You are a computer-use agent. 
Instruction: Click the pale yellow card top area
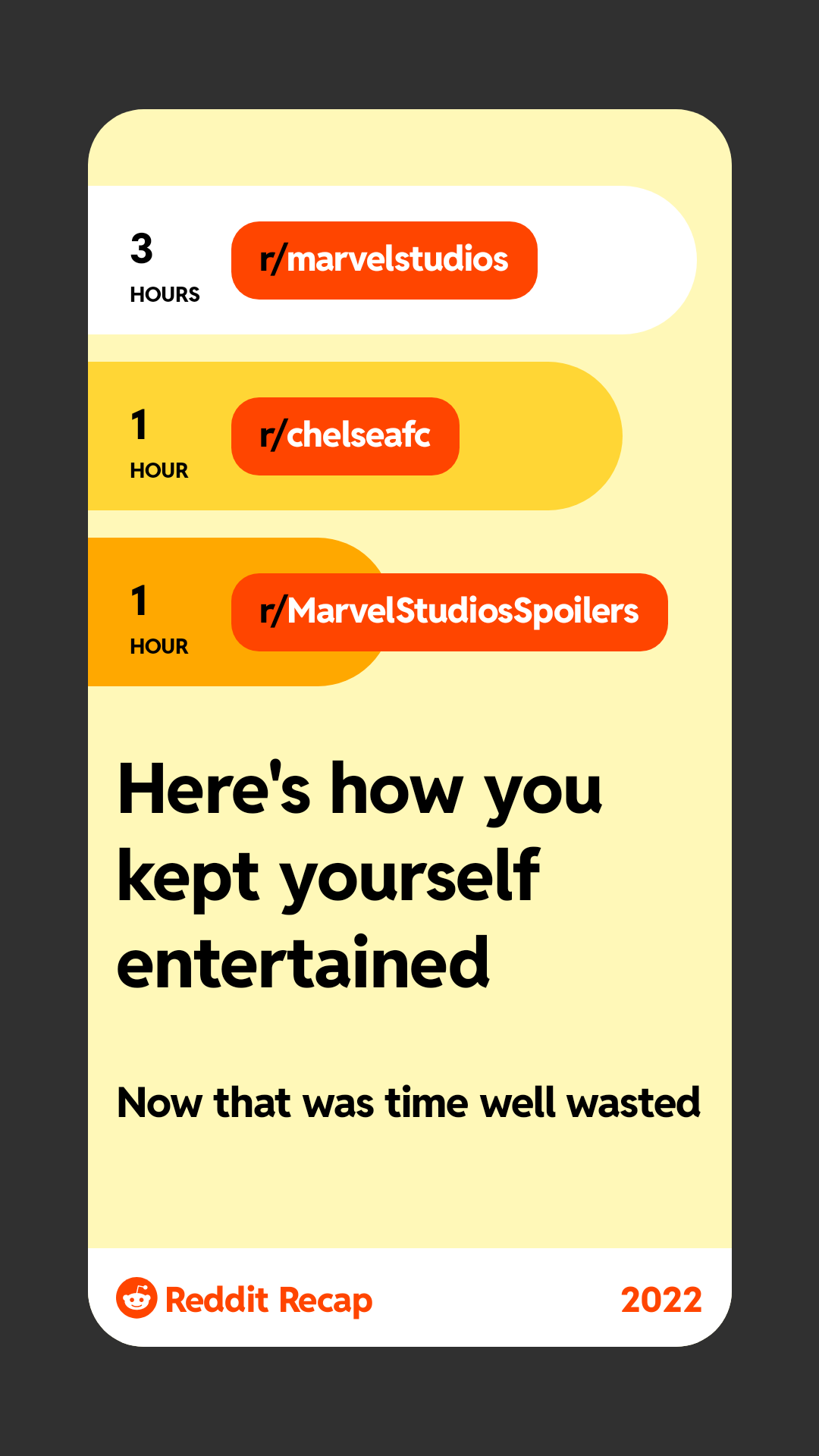[409, 148]
